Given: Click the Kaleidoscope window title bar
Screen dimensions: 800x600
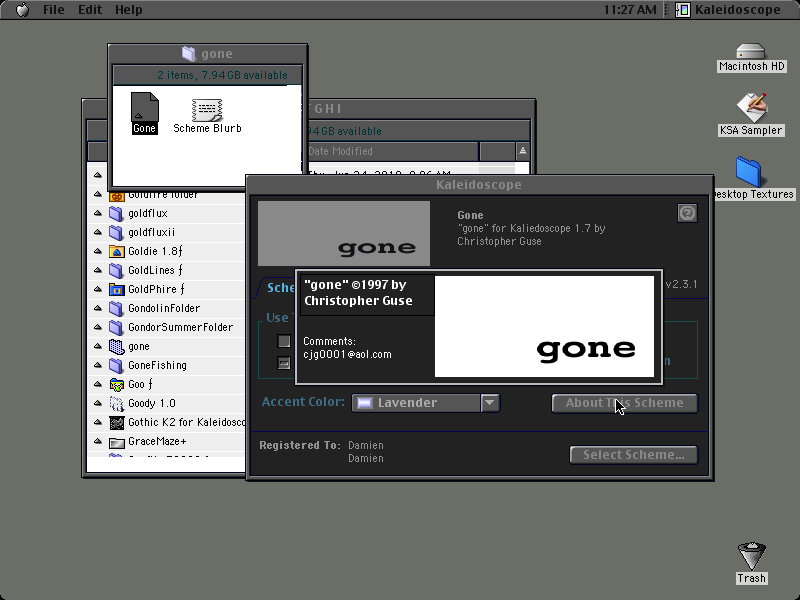Looking at the screenshot, I should tap(479, 185).
